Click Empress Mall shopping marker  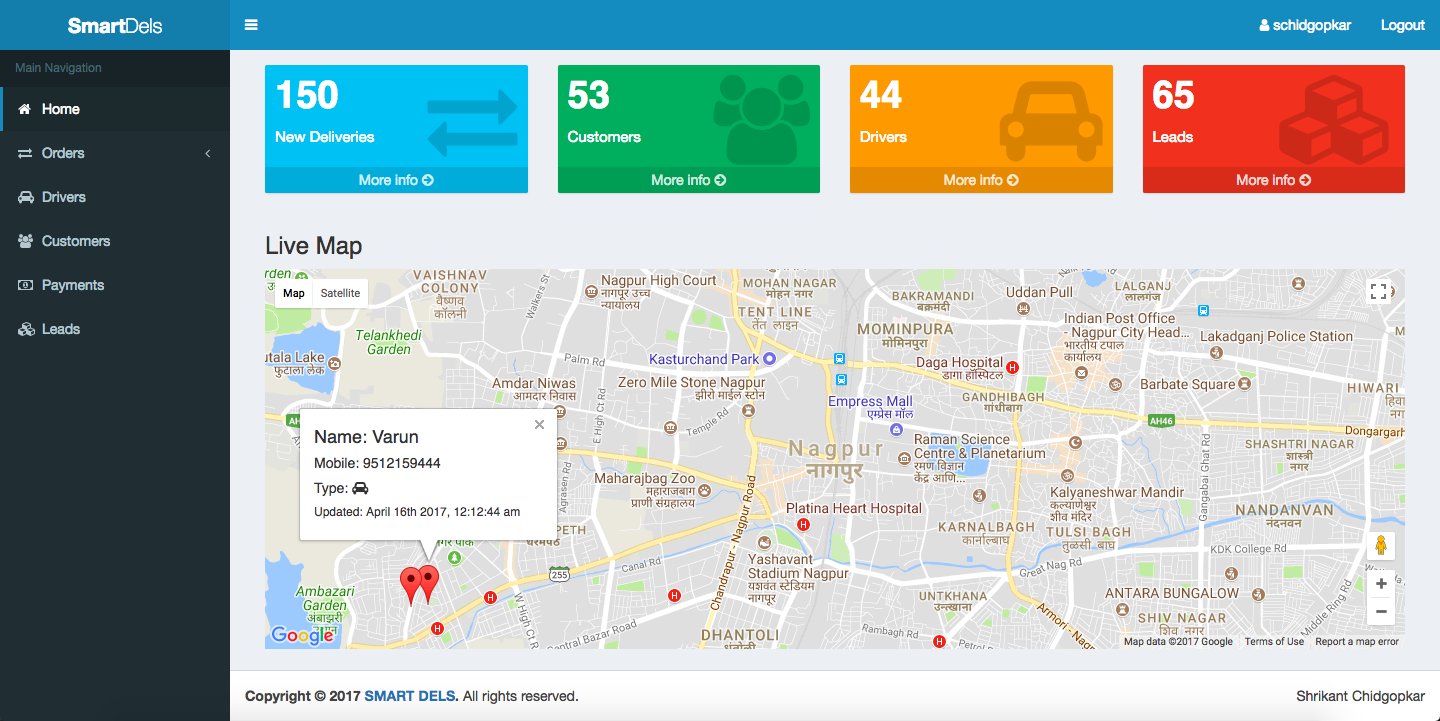click(896, 430)
